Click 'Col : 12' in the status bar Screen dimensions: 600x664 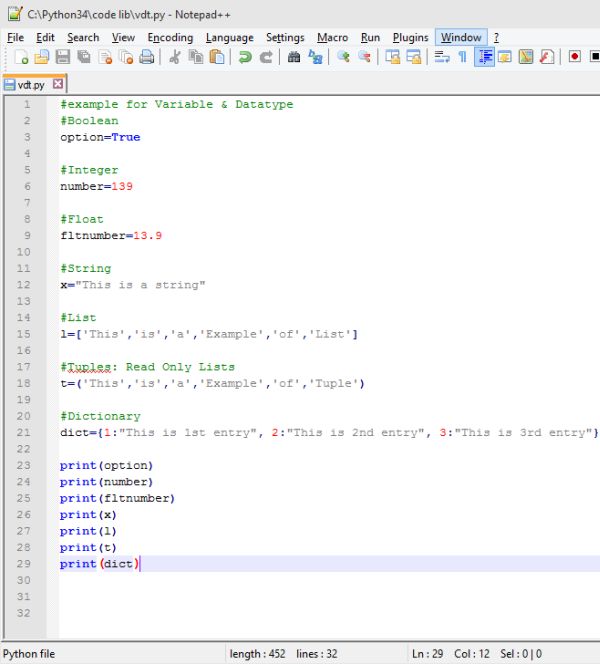tap(472, 654)
